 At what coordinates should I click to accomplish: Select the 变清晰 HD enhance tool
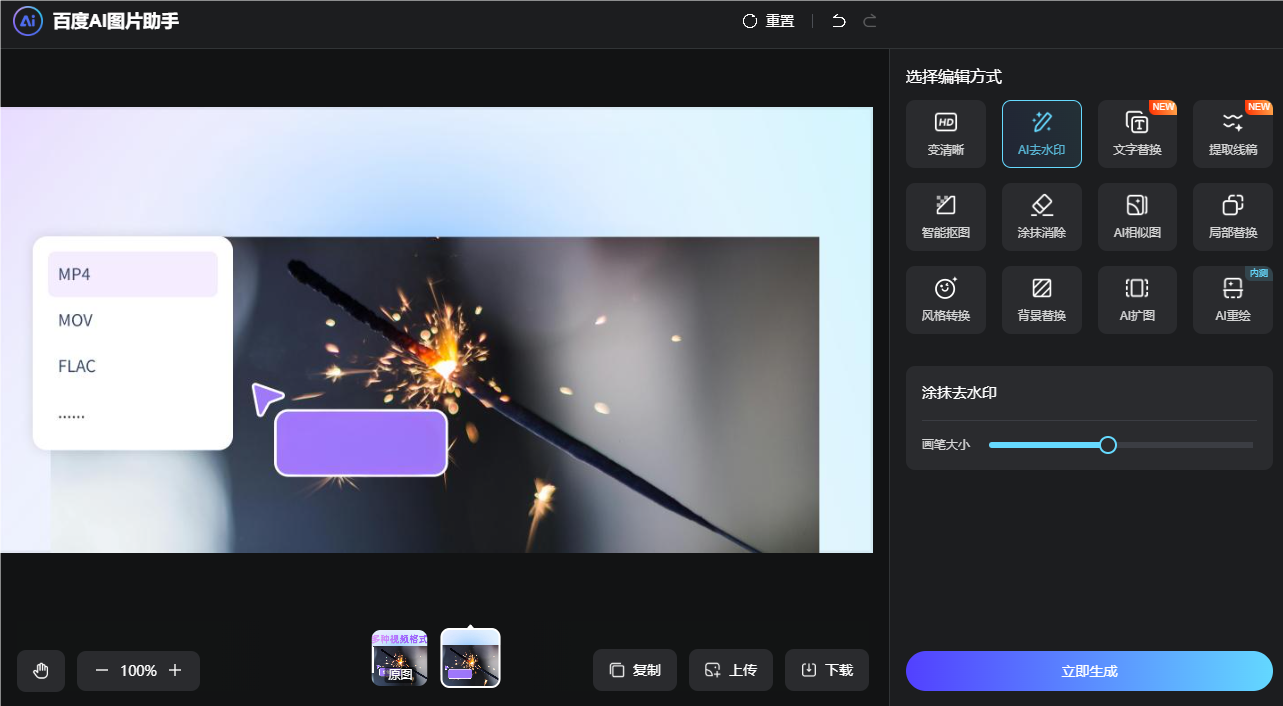coord(945,134)
